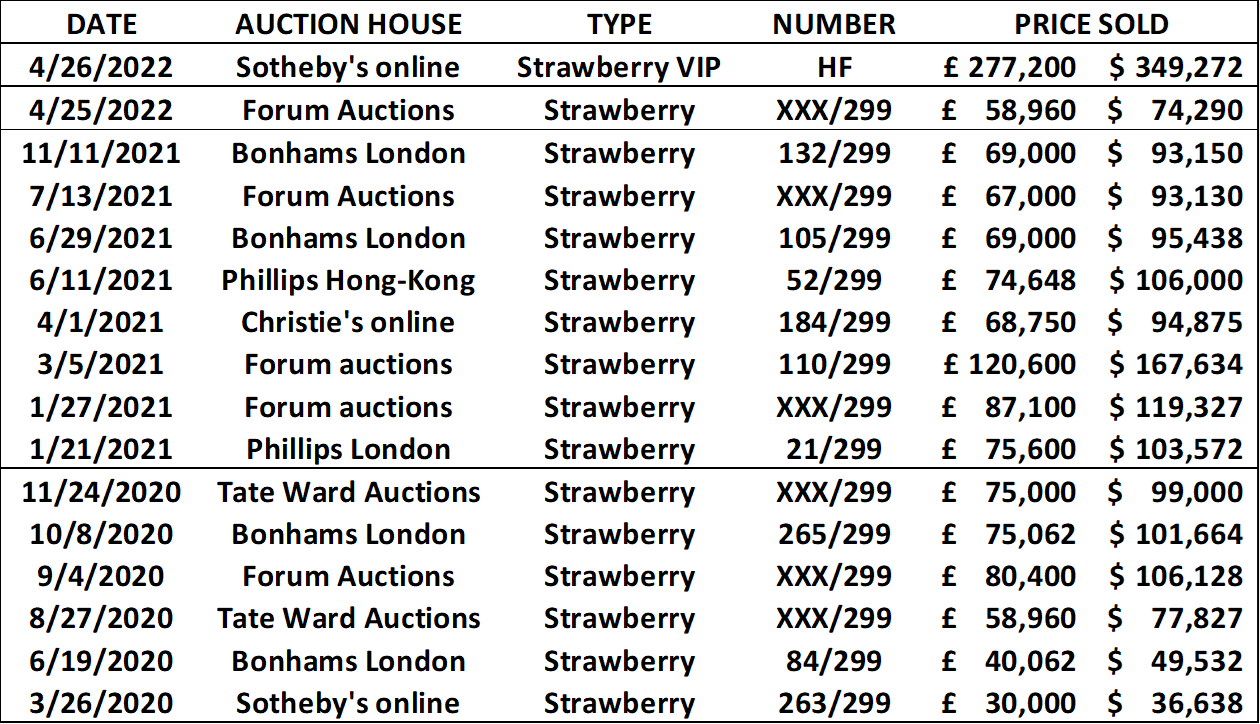The height and width of the screenshot is (724, 1260).
Task: Select the NUMBER column header
Action: coord(833,24)
